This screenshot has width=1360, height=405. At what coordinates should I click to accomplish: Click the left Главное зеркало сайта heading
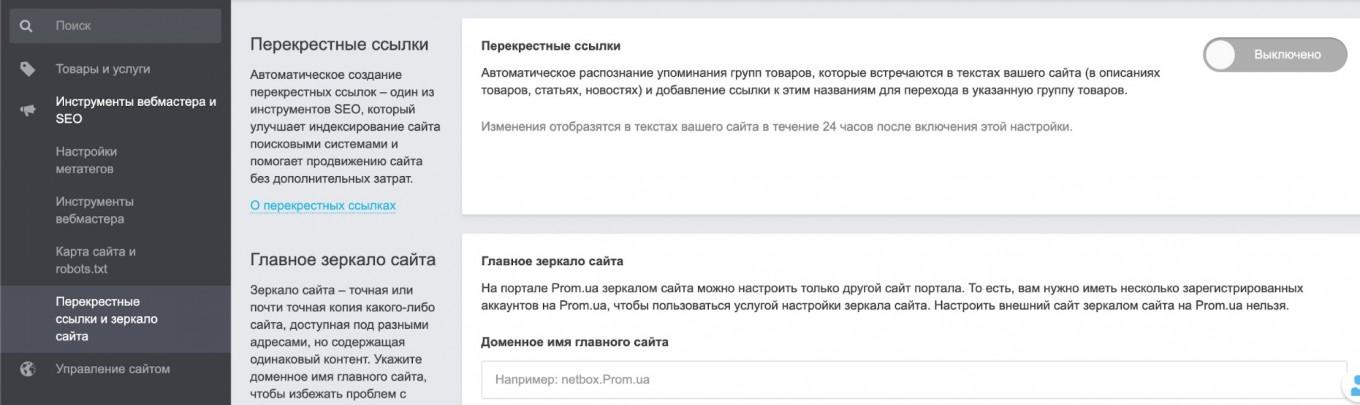pyautogui.click(x=342, y=260)
